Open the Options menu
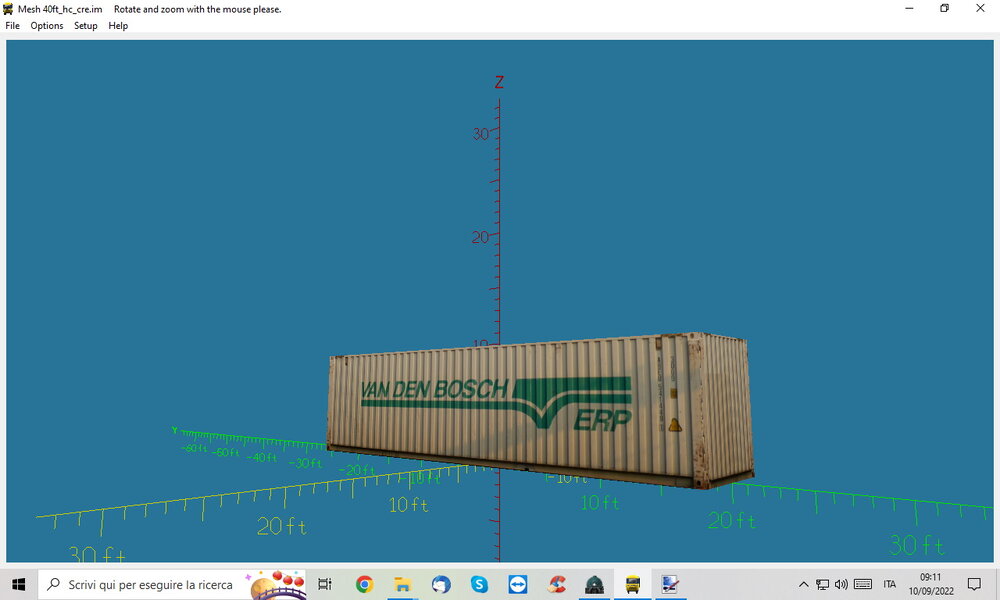Screen dimensions: 1000x600 [x=47, y=26]
